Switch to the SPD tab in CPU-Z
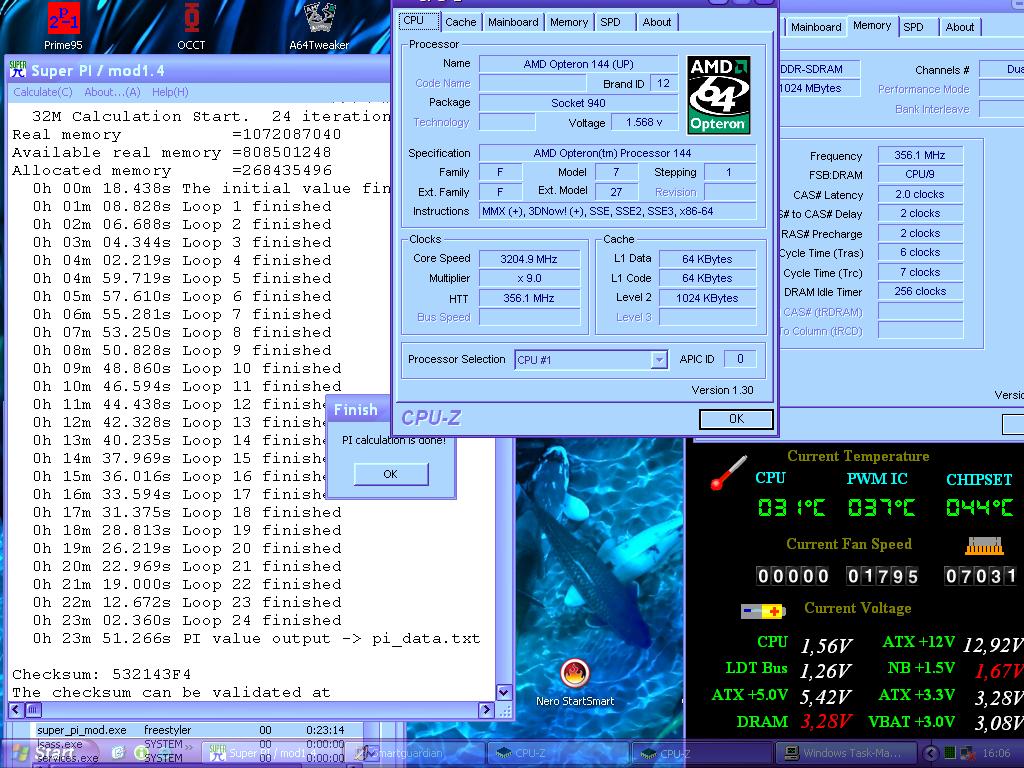The width and height of the screenshot is (1024, 768). coord(610,22)
